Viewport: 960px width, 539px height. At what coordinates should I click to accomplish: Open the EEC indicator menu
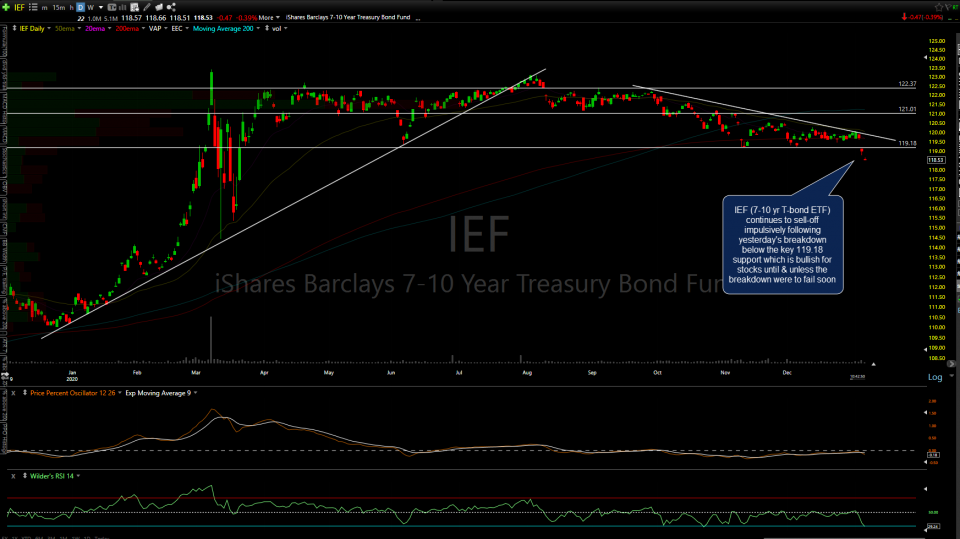coord(180,28)
